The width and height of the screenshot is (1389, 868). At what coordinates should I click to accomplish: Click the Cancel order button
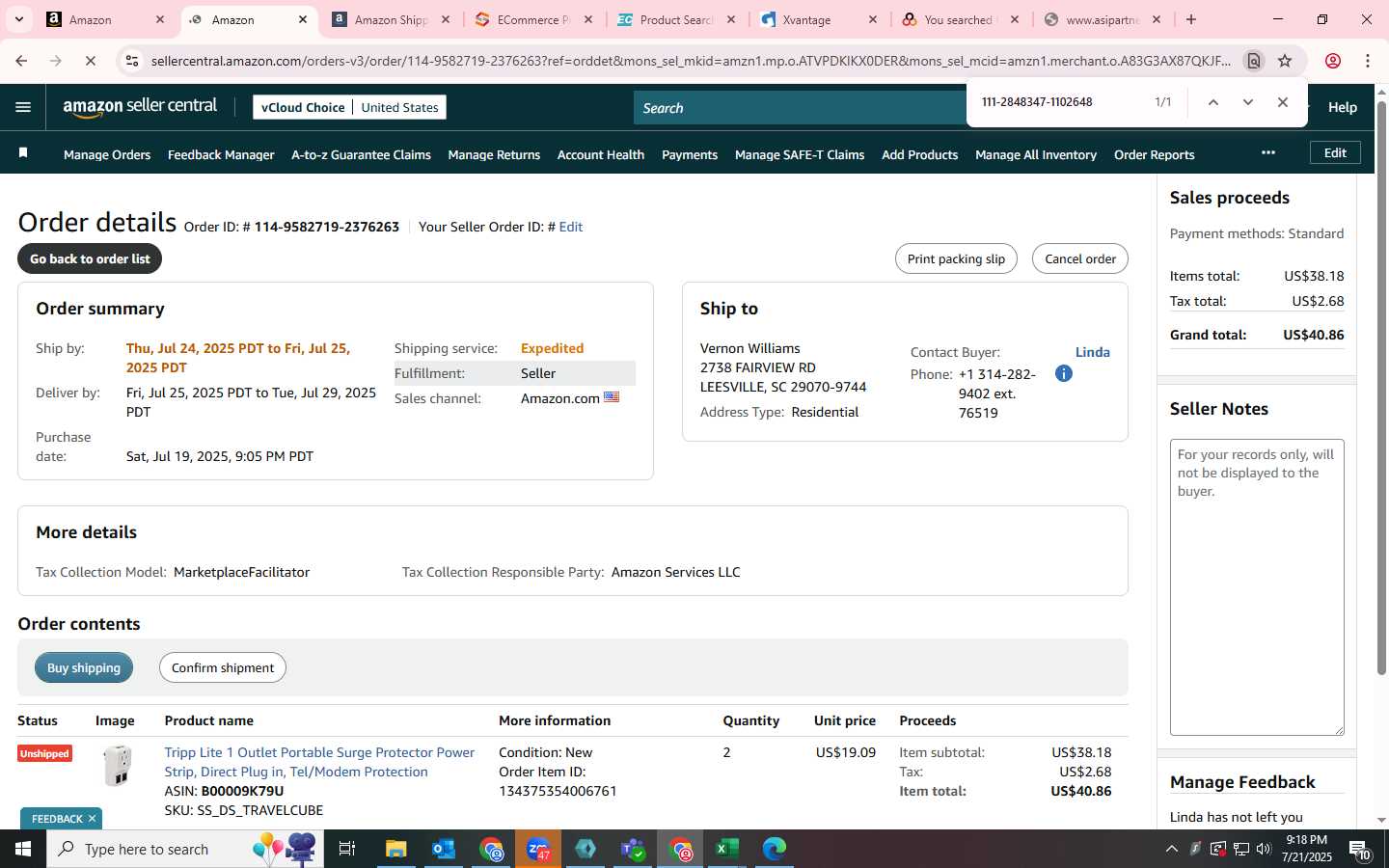coord(1079,258)
